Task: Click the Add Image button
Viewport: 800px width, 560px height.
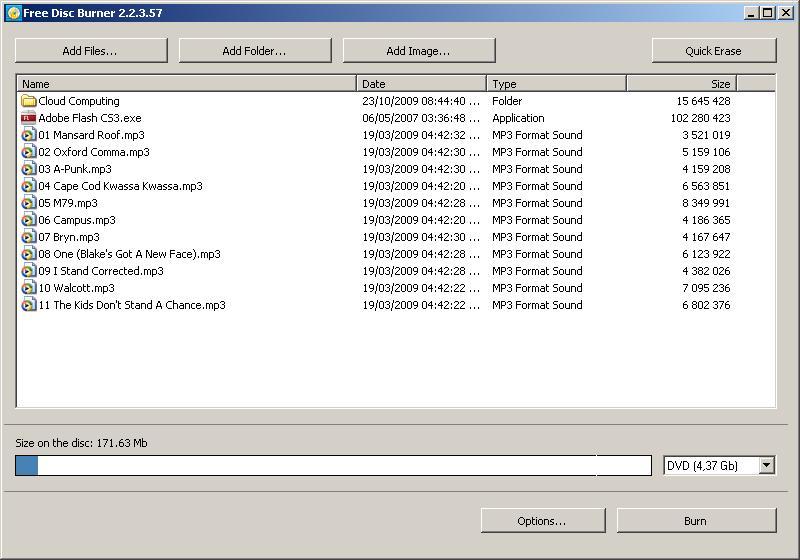Action: [418, 50]
